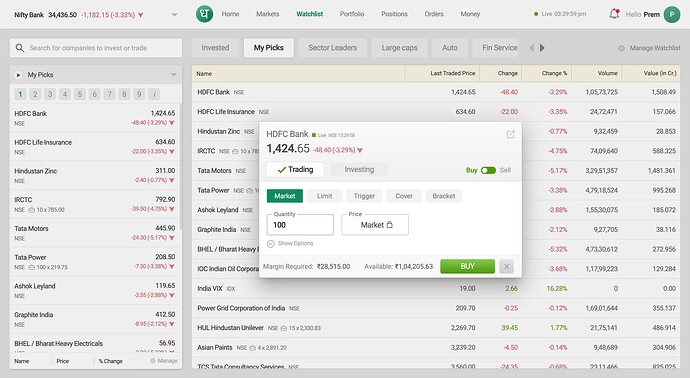
Task: Expand Show Options in the order form
Action: (290, 243)
